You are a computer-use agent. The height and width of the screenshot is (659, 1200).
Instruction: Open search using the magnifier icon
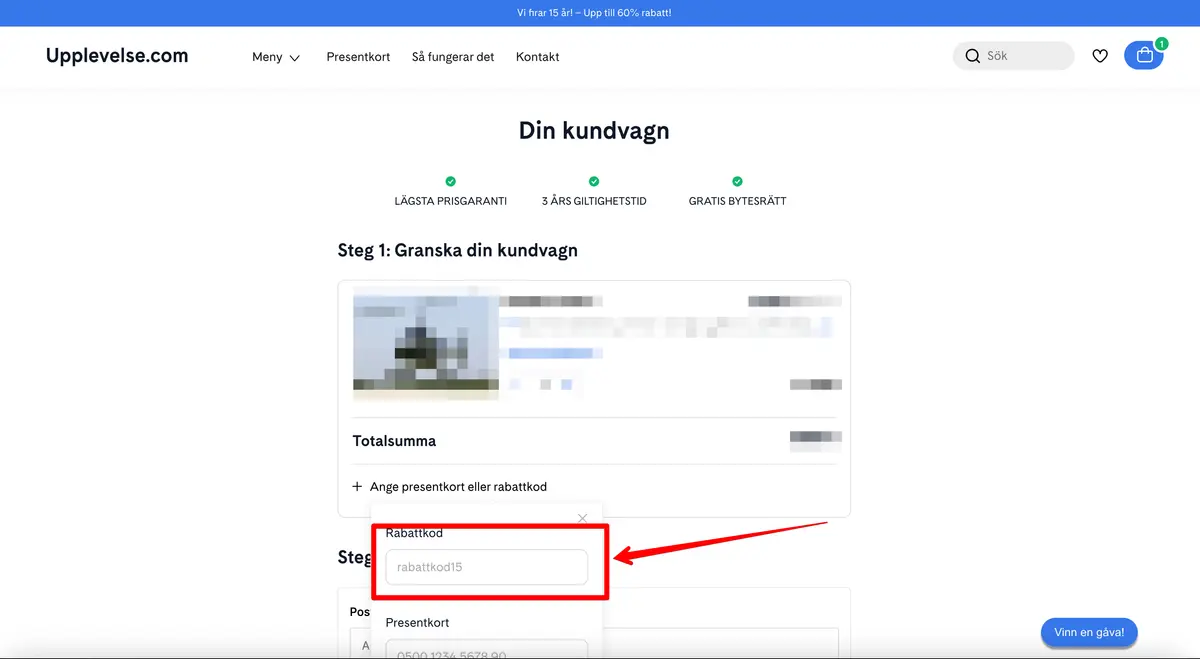click(971, 56)
